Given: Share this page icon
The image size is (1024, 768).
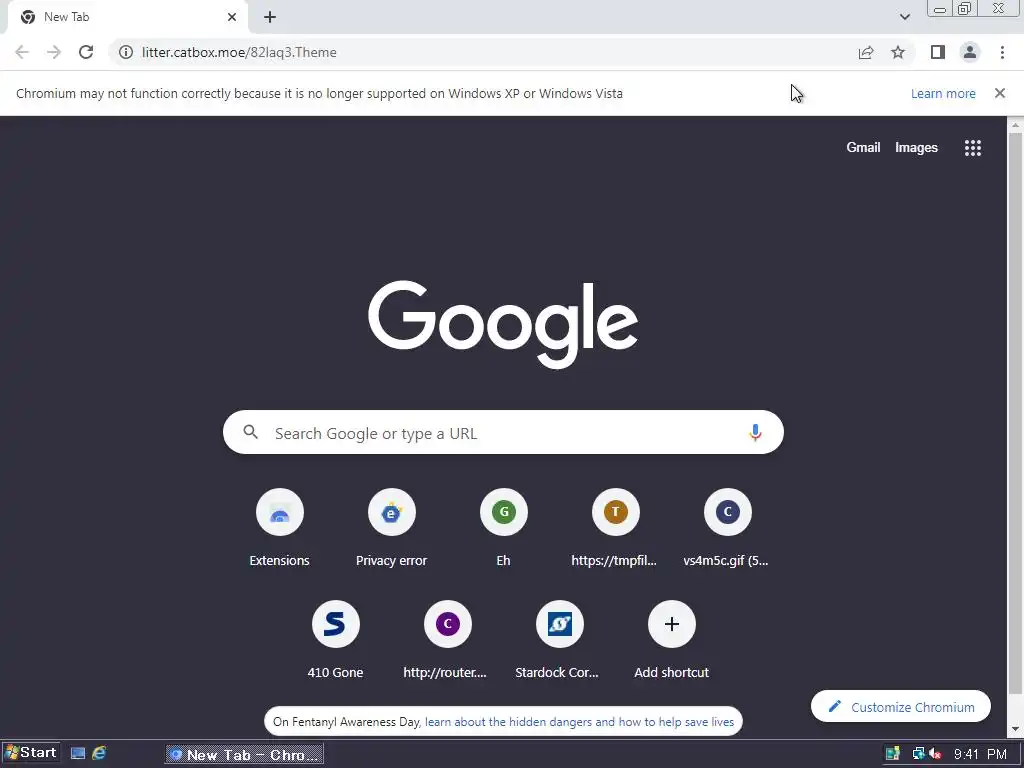Looking at the screenshot, I should pos(866,52).
